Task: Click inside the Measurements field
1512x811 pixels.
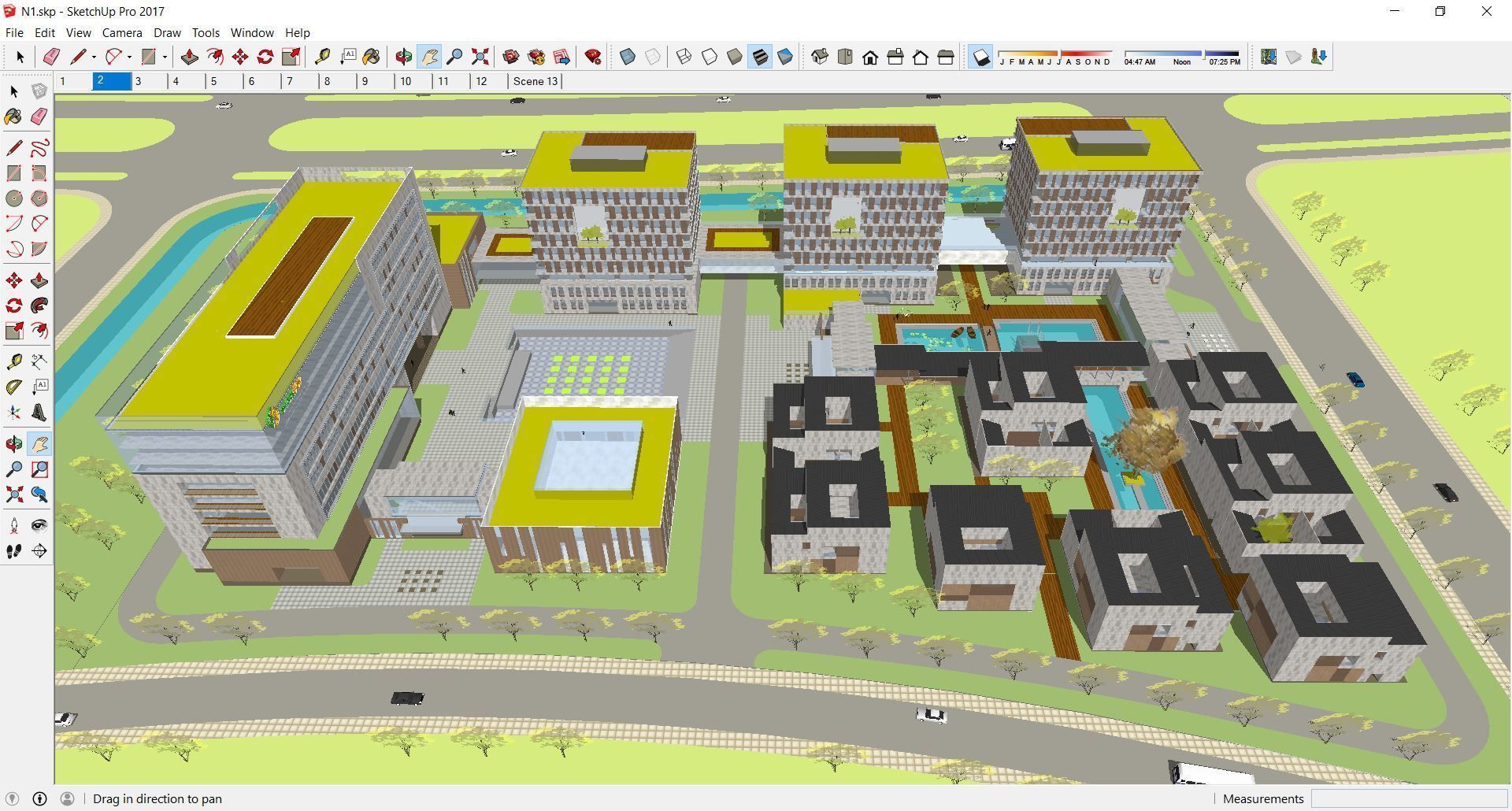Action: (1410, 798)
